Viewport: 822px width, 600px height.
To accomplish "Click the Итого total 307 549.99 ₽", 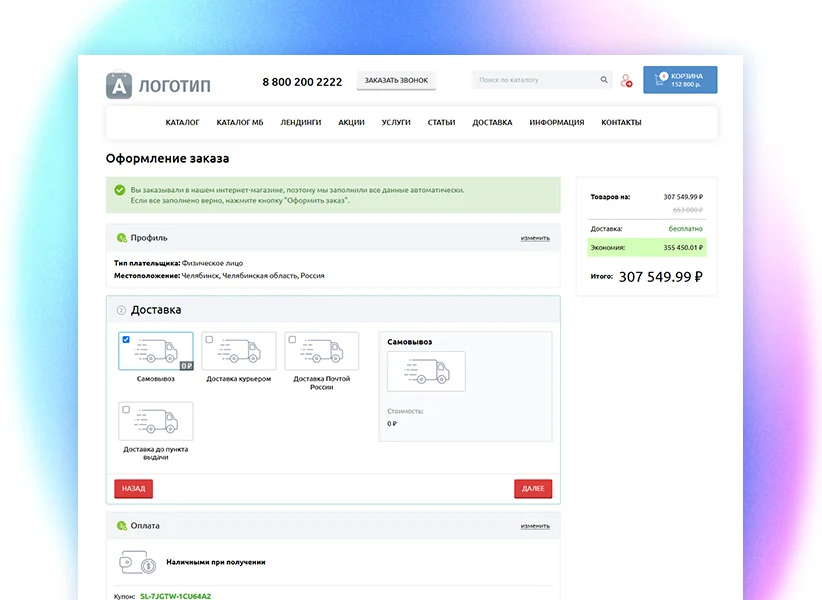I will [x=661, y=277].
